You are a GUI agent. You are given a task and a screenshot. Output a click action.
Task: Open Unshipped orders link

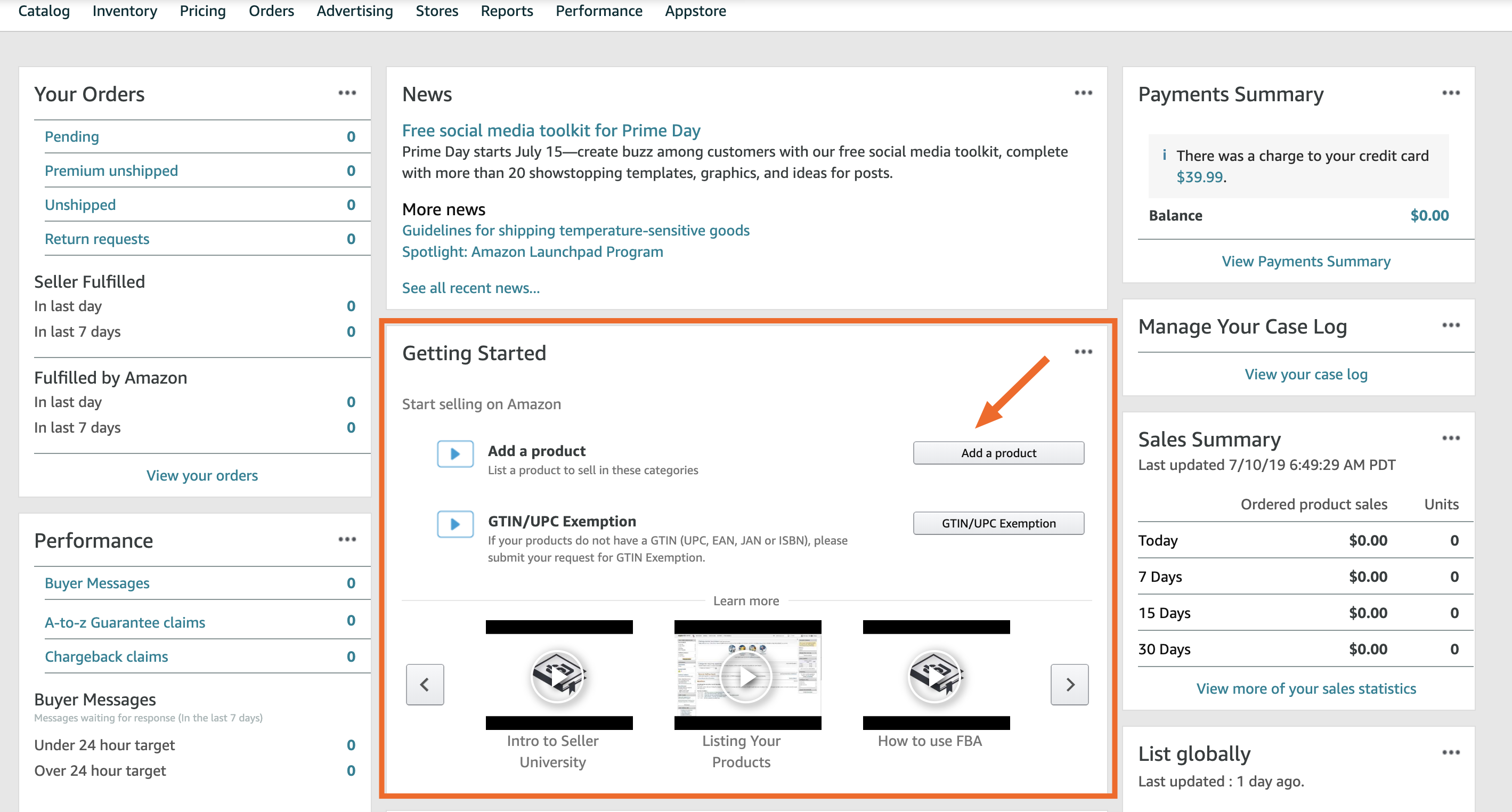click(x=80, y=205)
